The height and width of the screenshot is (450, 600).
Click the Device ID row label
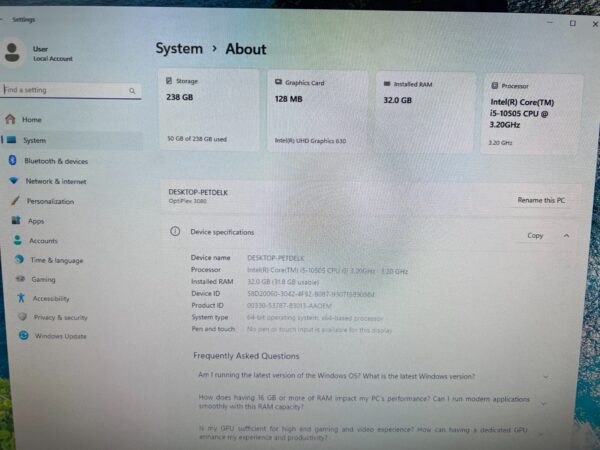205,293
